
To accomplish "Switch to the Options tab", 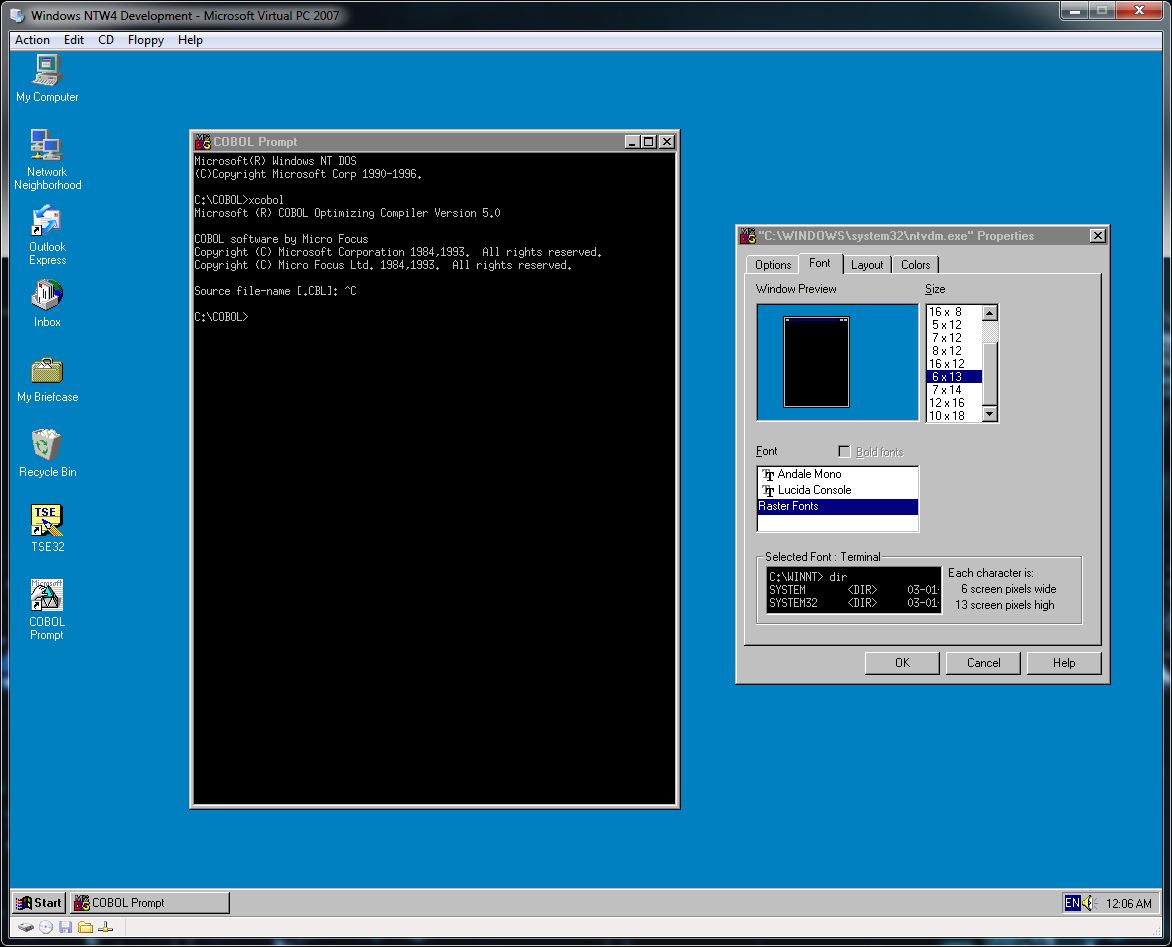I will tap(771, 264).
